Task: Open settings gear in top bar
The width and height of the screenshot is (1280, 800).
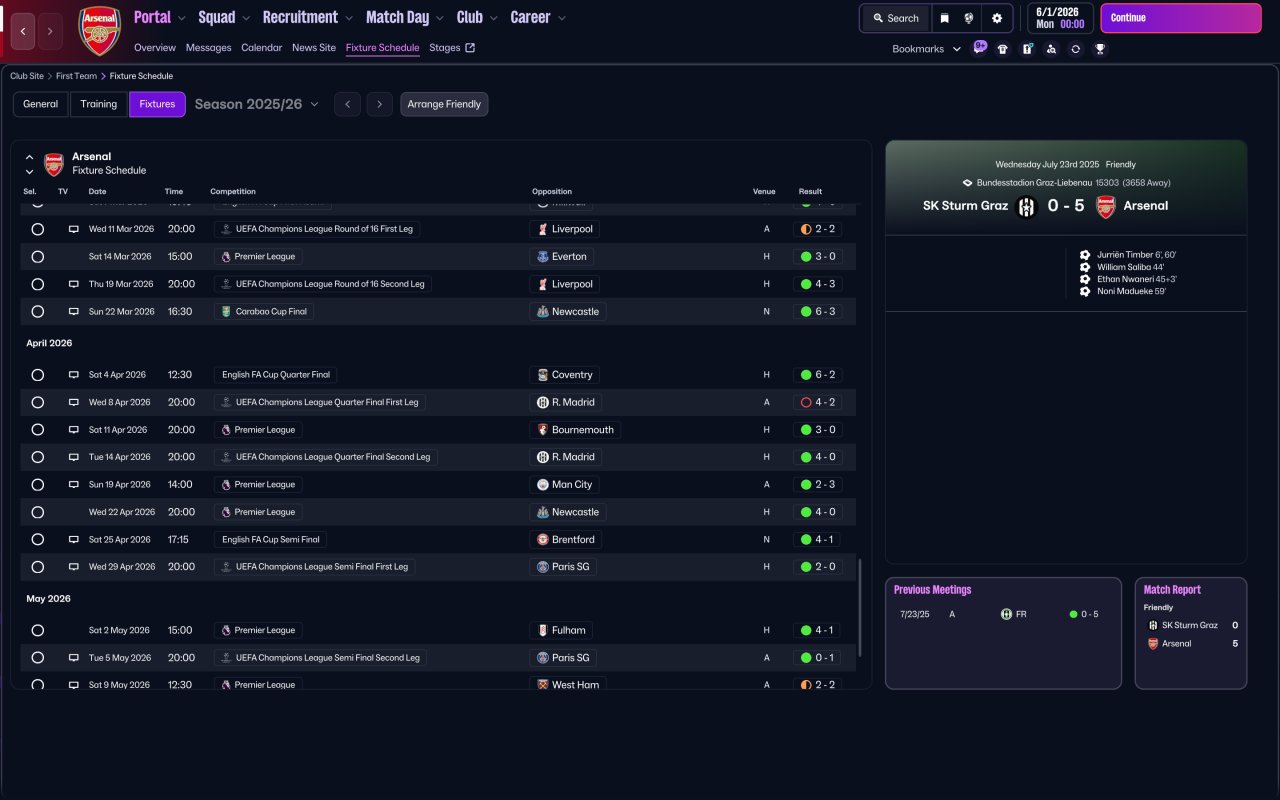Action: [997, 18]
